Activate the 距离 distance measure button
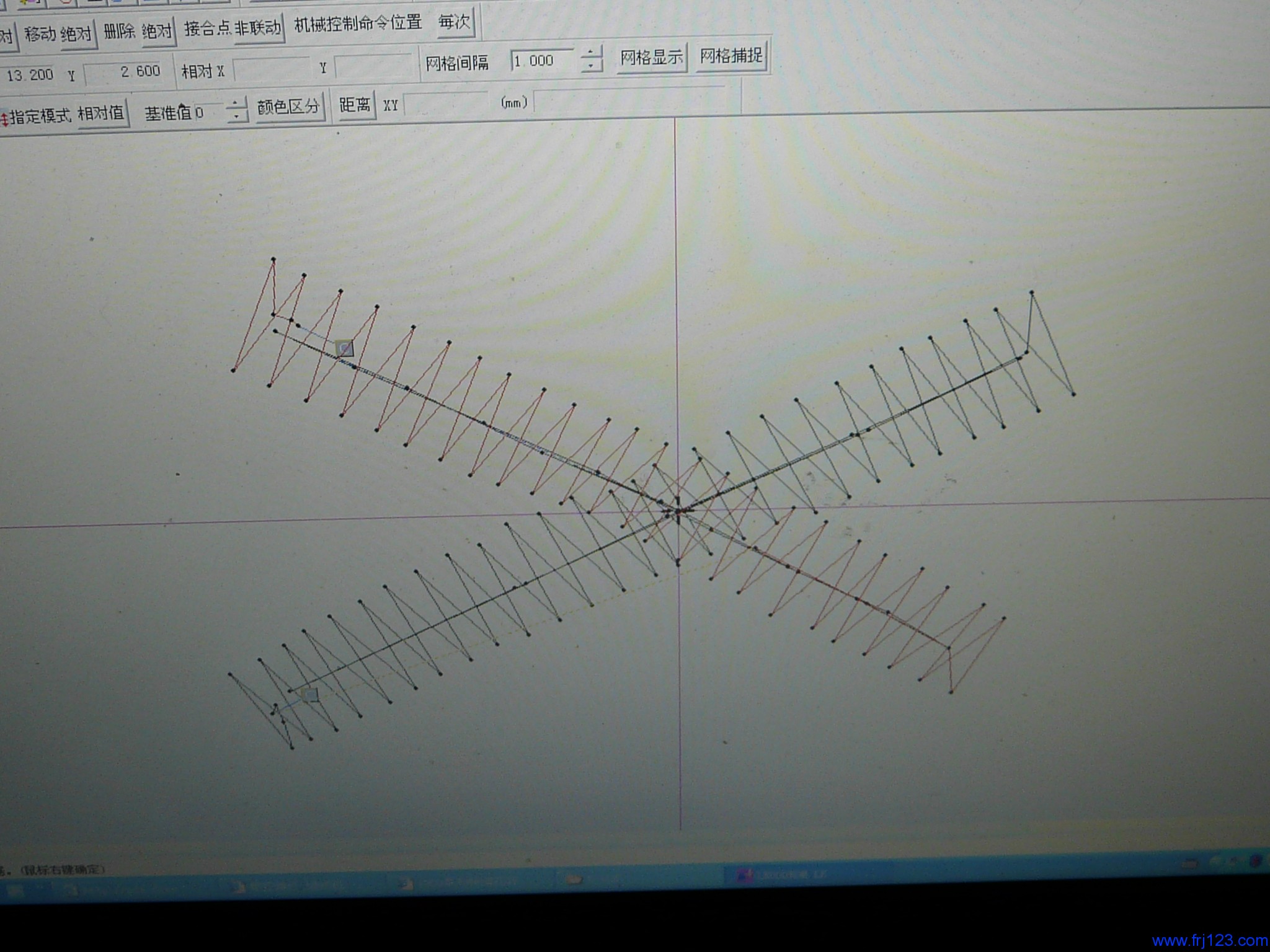The height and width of the screenshot is (952, 1270). click(x=355, y=104)
